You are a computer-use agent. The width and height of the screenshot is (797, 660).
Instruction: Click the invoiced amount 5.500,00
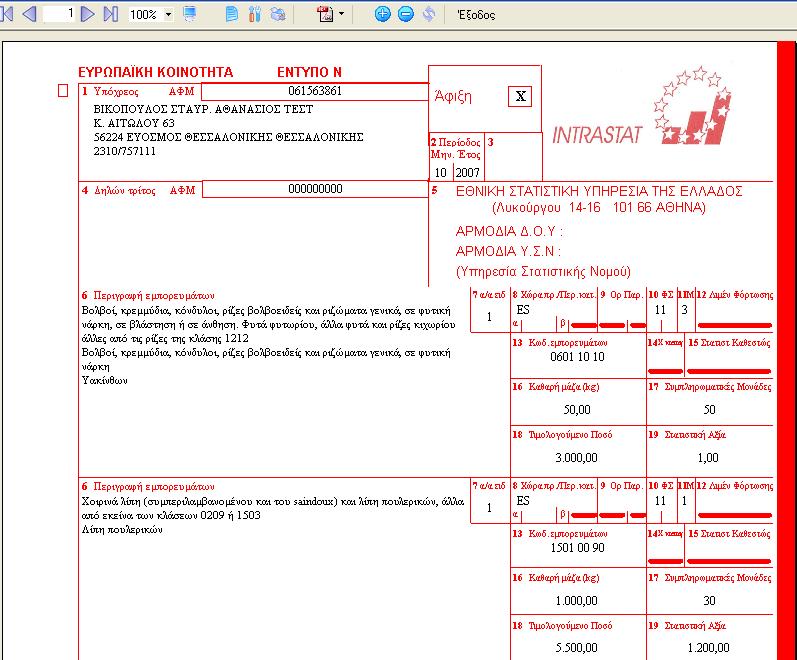pyautogui.click(x=576, y=648)
